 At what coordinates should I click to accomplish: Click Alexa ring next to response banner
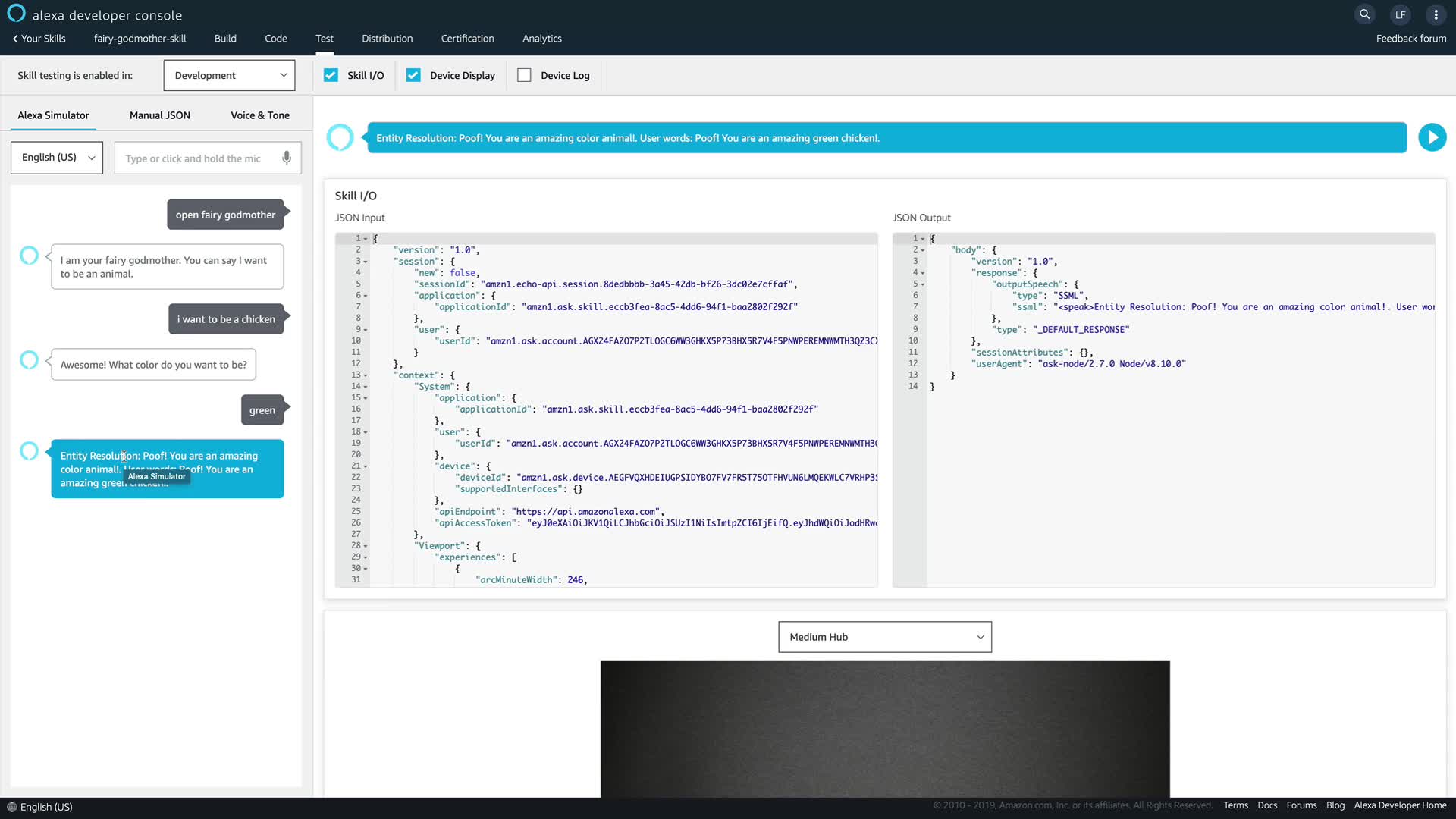[340, 137]
